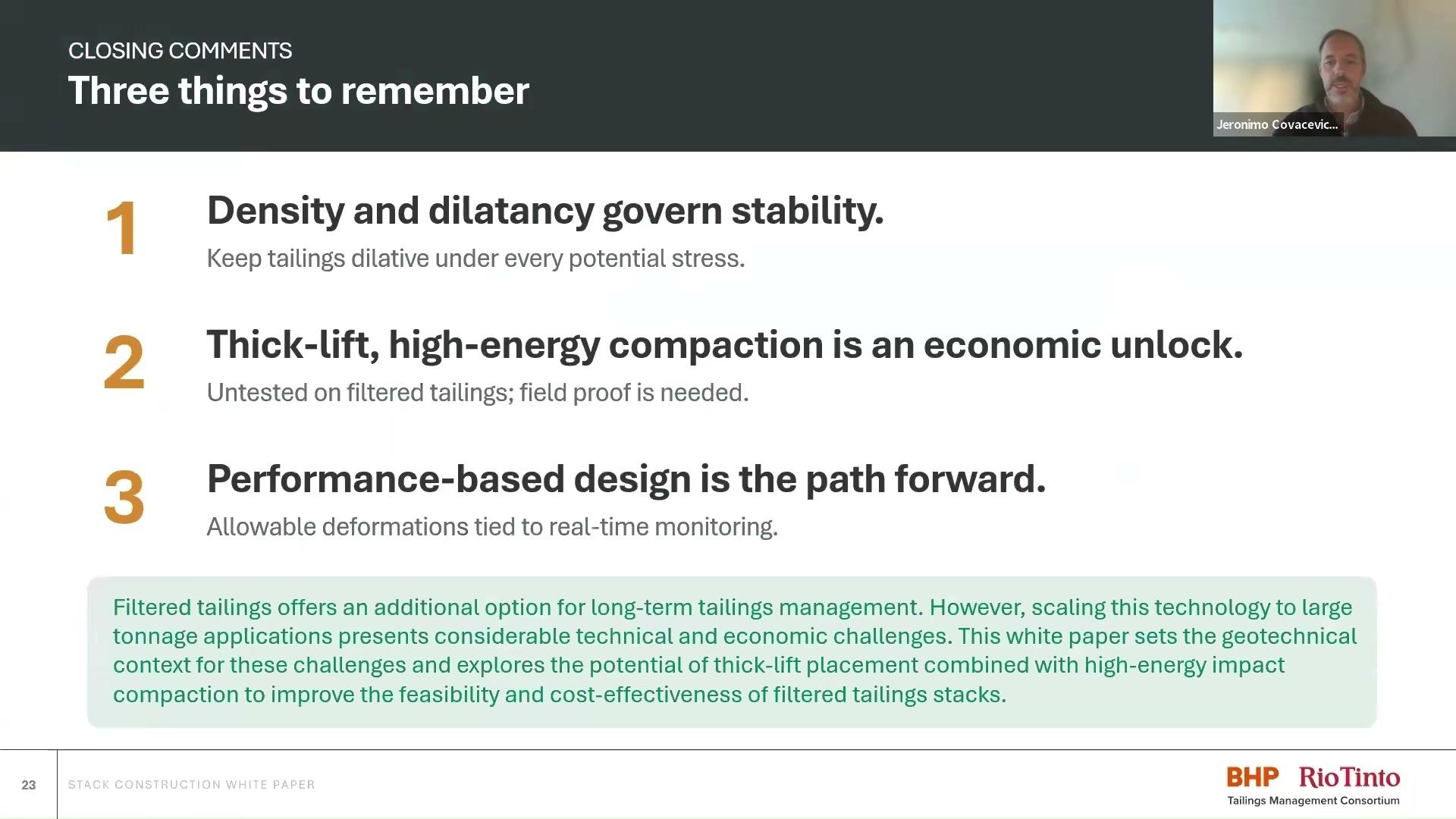Image resolution: width=1456 pixels, height=819 pixels.
Task: Click subtitle Untested on filtered tailings
Action: (x=477, y=393)
